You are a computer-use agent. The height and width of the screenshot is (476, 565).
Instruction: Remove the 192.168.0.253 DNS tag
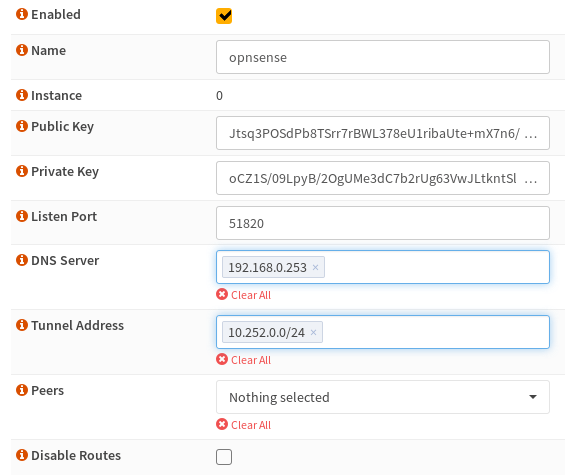[315, 267]
